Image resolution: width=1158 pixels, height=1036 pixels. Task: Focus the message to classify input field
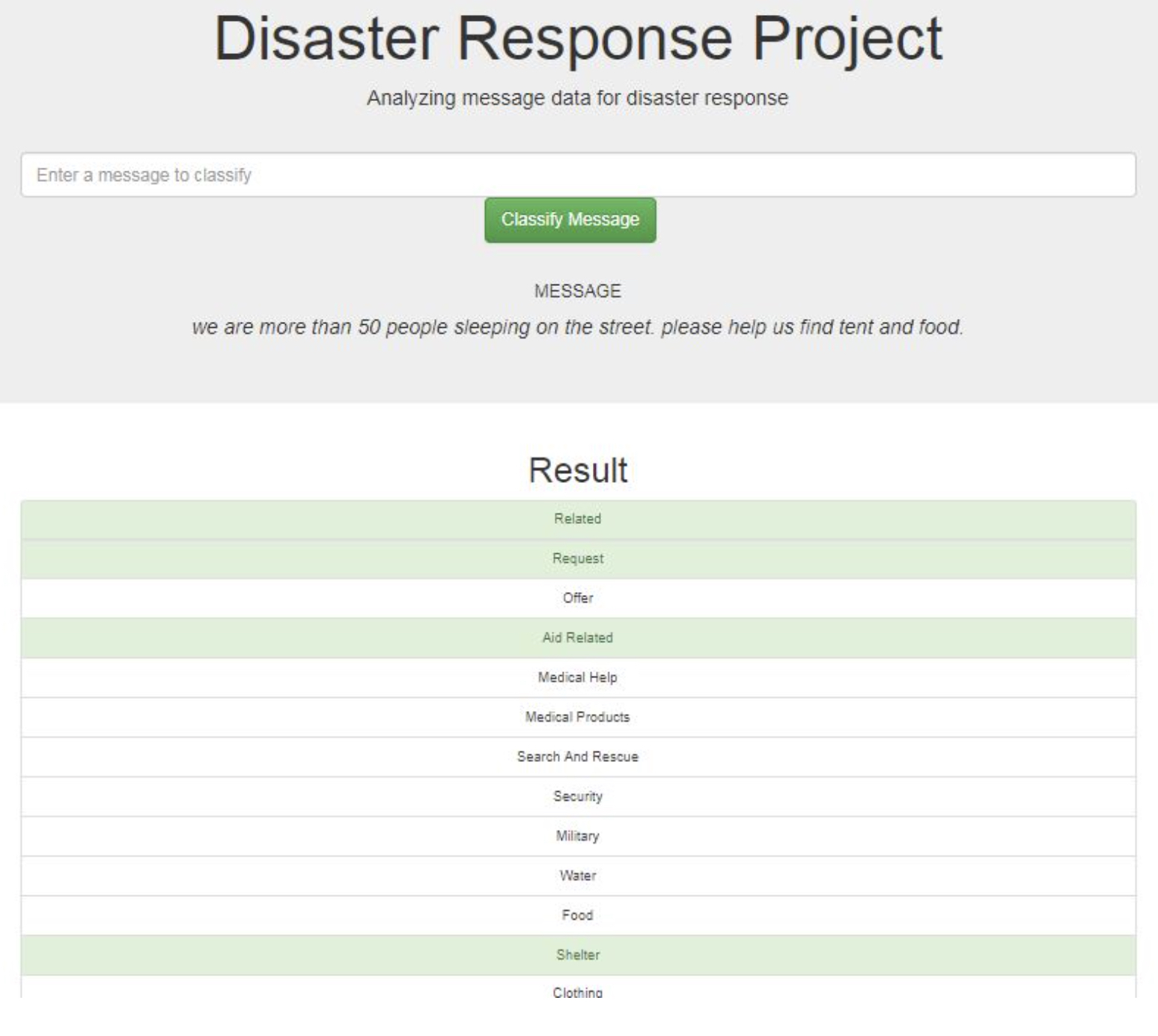[578, 175]
